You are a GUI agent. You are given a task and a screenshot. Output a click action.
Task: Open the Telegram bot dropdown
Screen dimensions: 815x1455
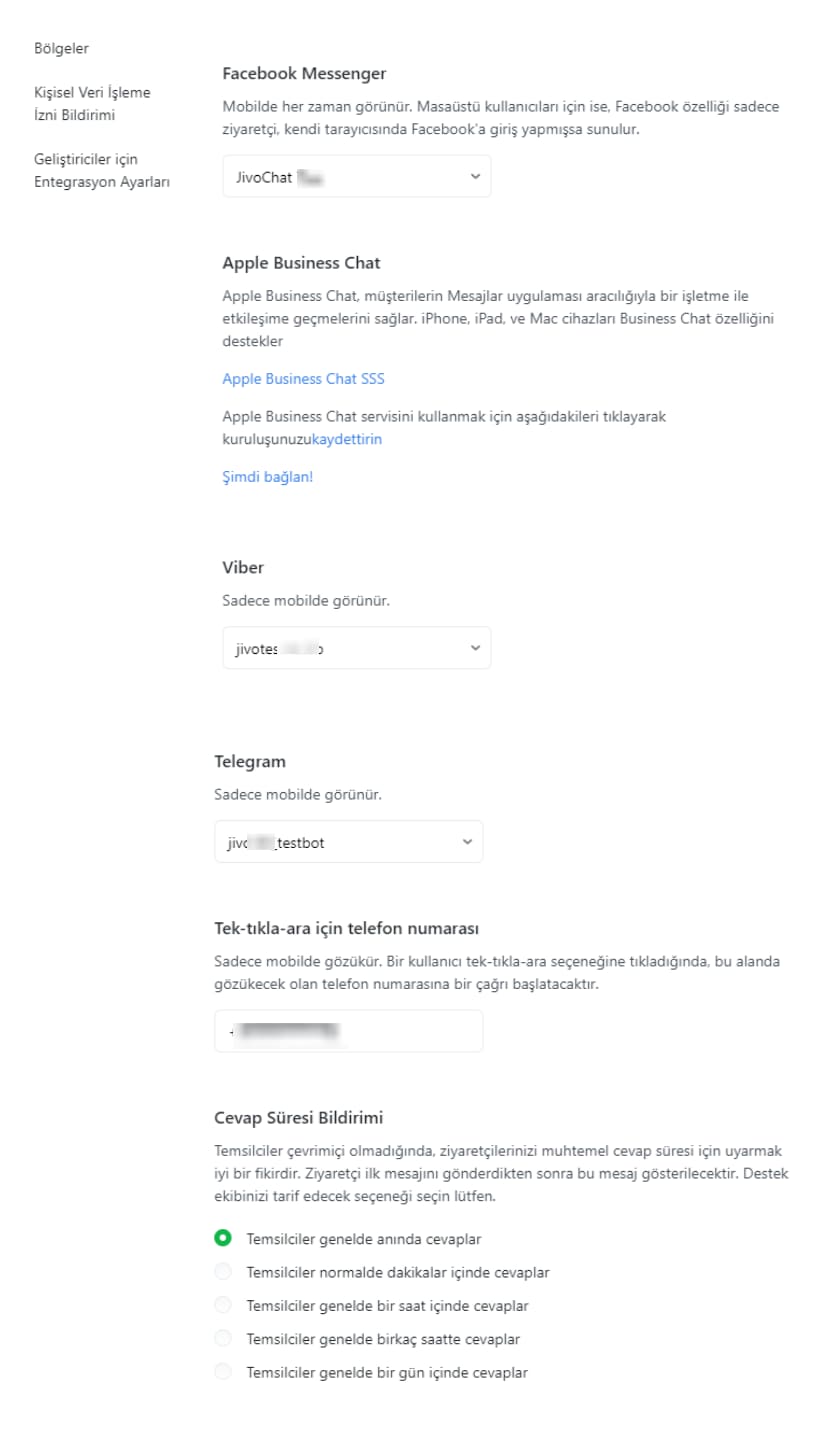(x=348, y=842)
